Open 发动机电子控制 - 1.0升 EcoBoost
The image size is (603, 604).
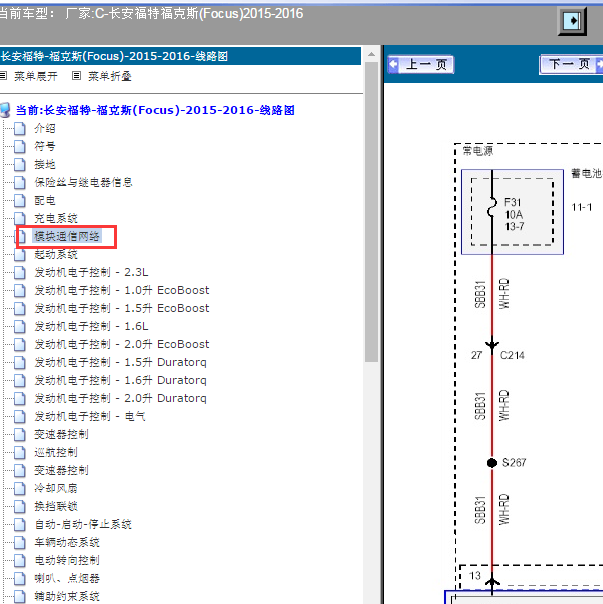click(x=122, y=290)
